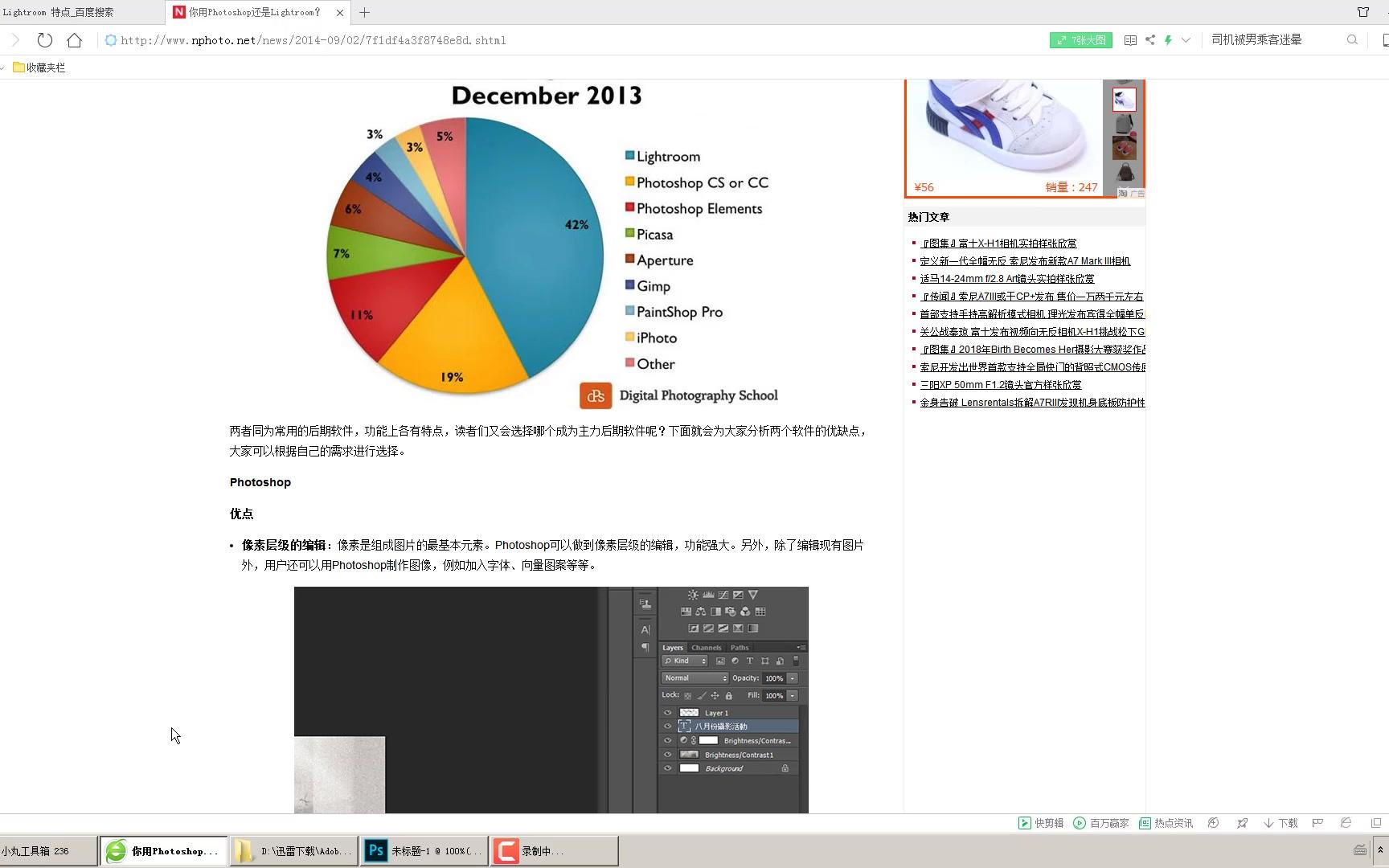This screenshot has width=1389, height=868.
Task: Click the flag icon in status bar
Action: pyautogui.click(x=1317, y=823)
